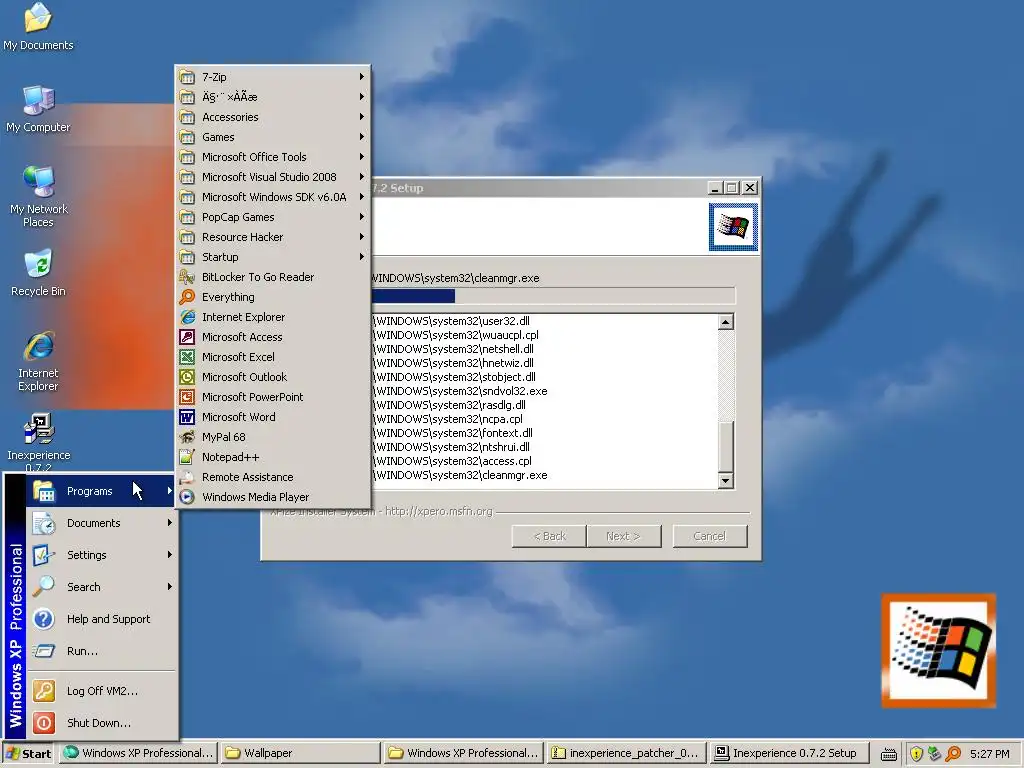Select the My Computer desktop icon
This screenshot has width=1024, height=768.
[x=38, y=108]
